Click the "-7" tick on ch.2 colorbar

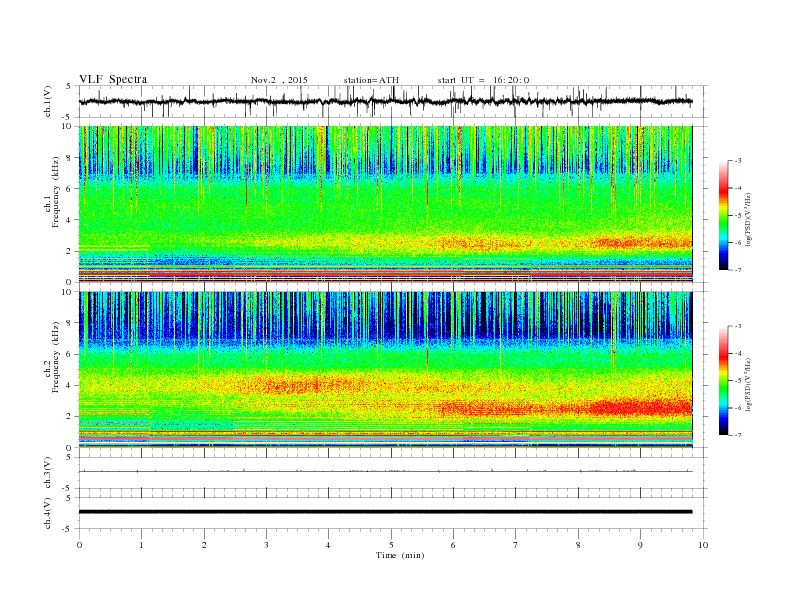[x=738, y=435]
